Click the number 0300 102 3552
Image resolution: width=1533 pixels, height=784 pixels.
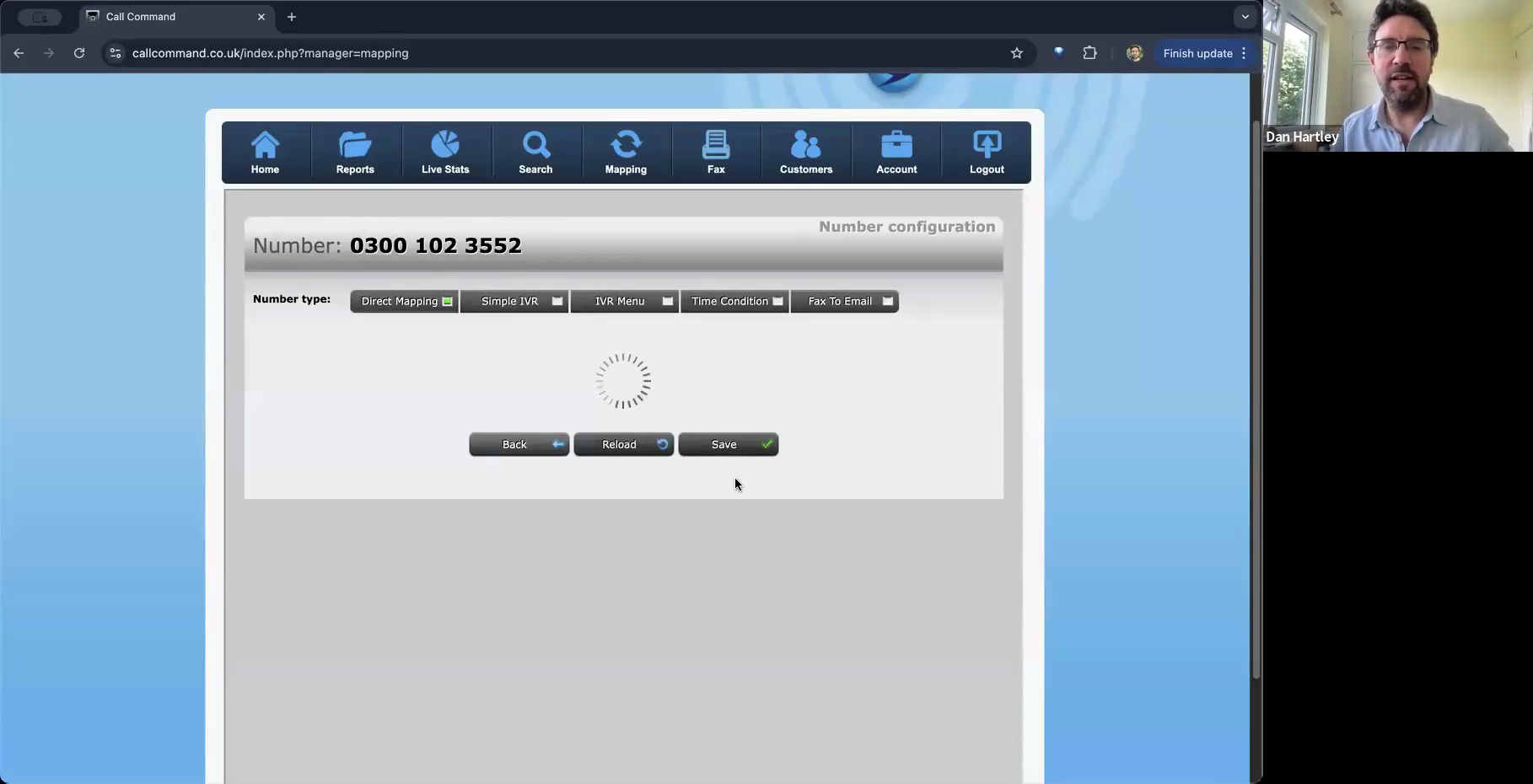pyautogui.click(x=435, y=245)
